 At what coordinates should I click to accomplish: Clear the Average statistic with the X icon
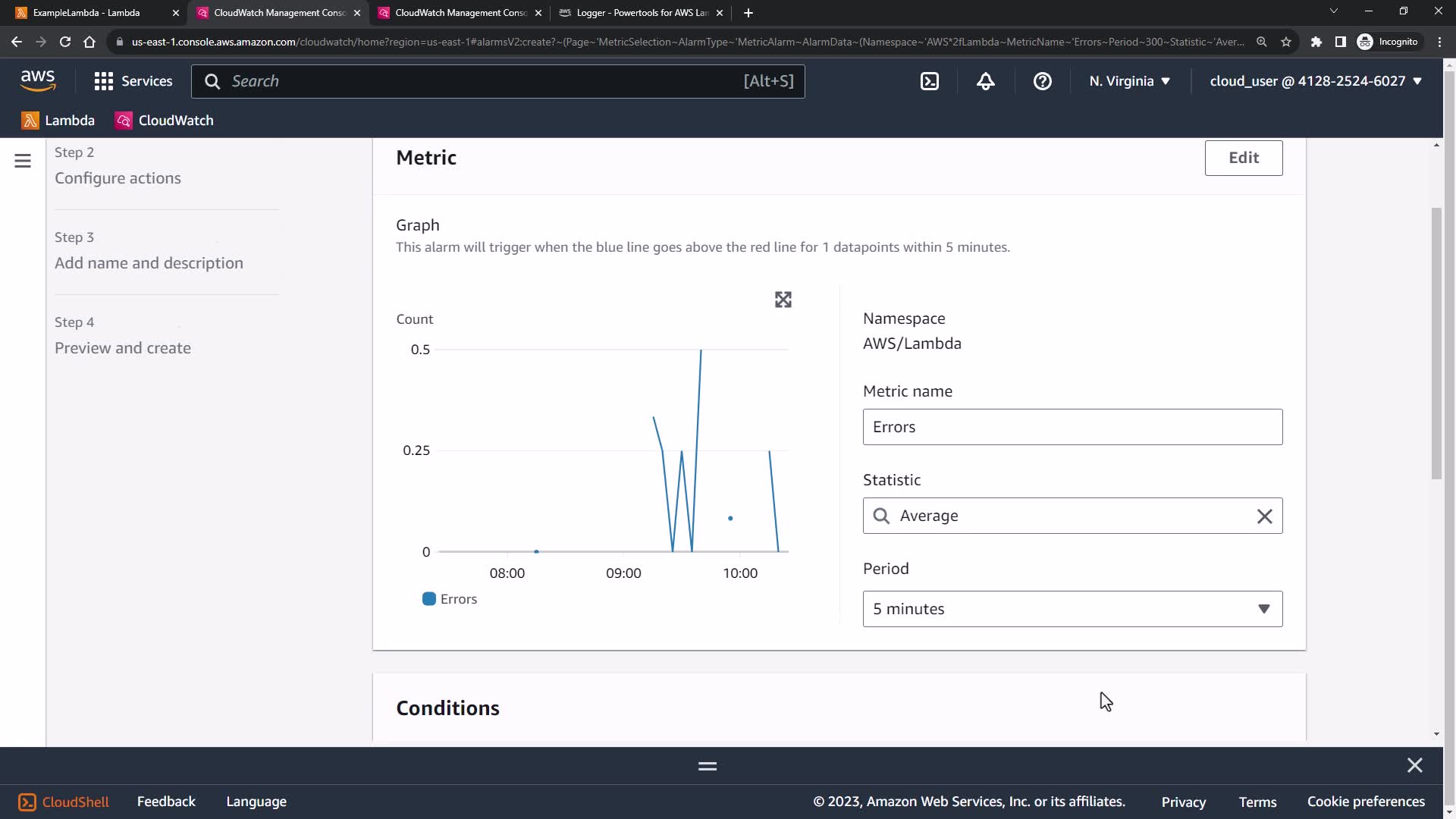(1264, 516)
